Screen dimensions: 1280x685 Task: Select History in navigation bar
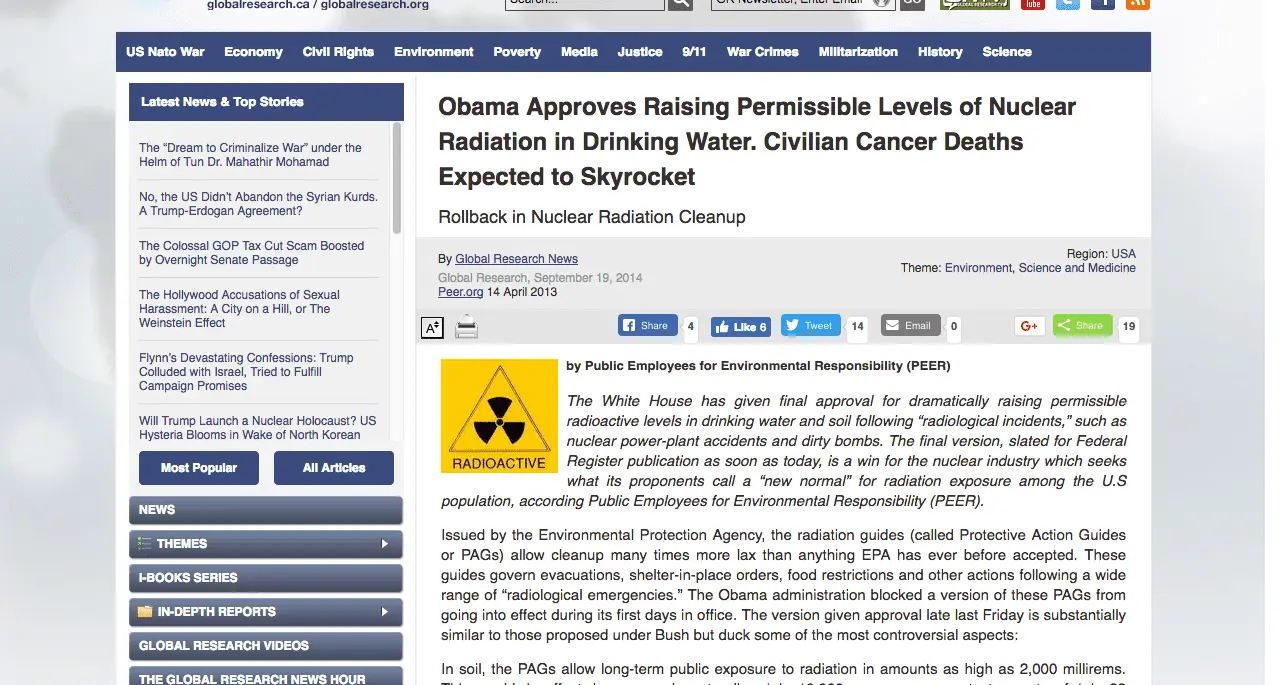pyautogui.click(x=940, y=52)
